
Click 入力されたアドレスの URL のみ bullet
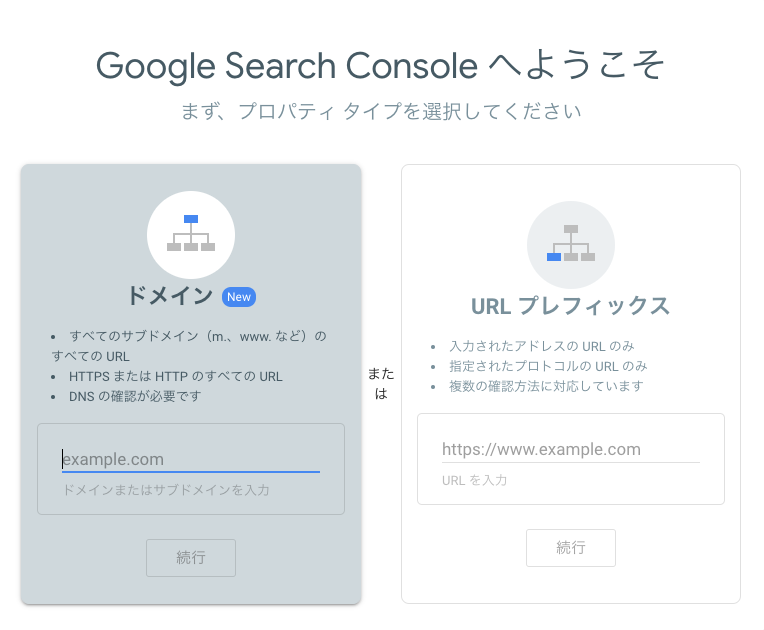tap(541, 346)
